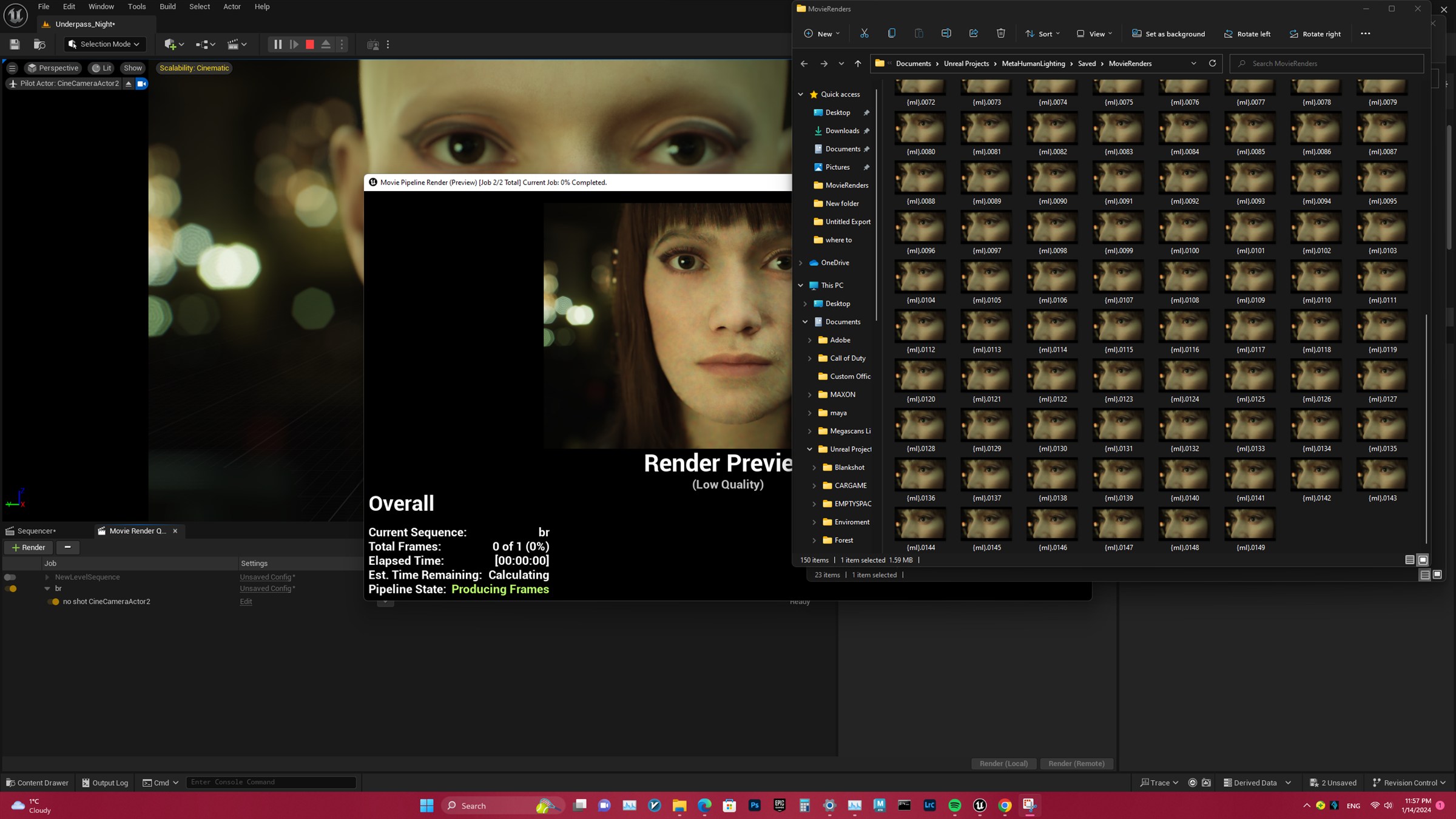Image resolution: width=1456 pixels, height=819 pixels.
Task: Collapse Quick access in Explorer sidebar
Action: point(801,95)
